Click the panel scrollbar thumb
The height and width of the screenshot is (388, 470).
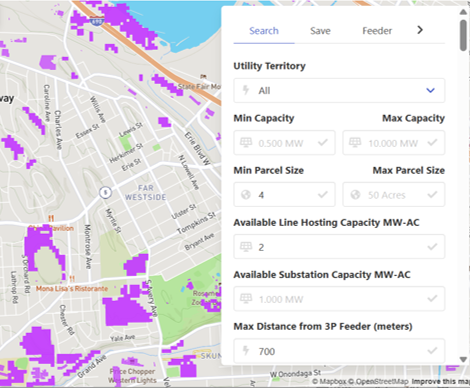point(463,35)
